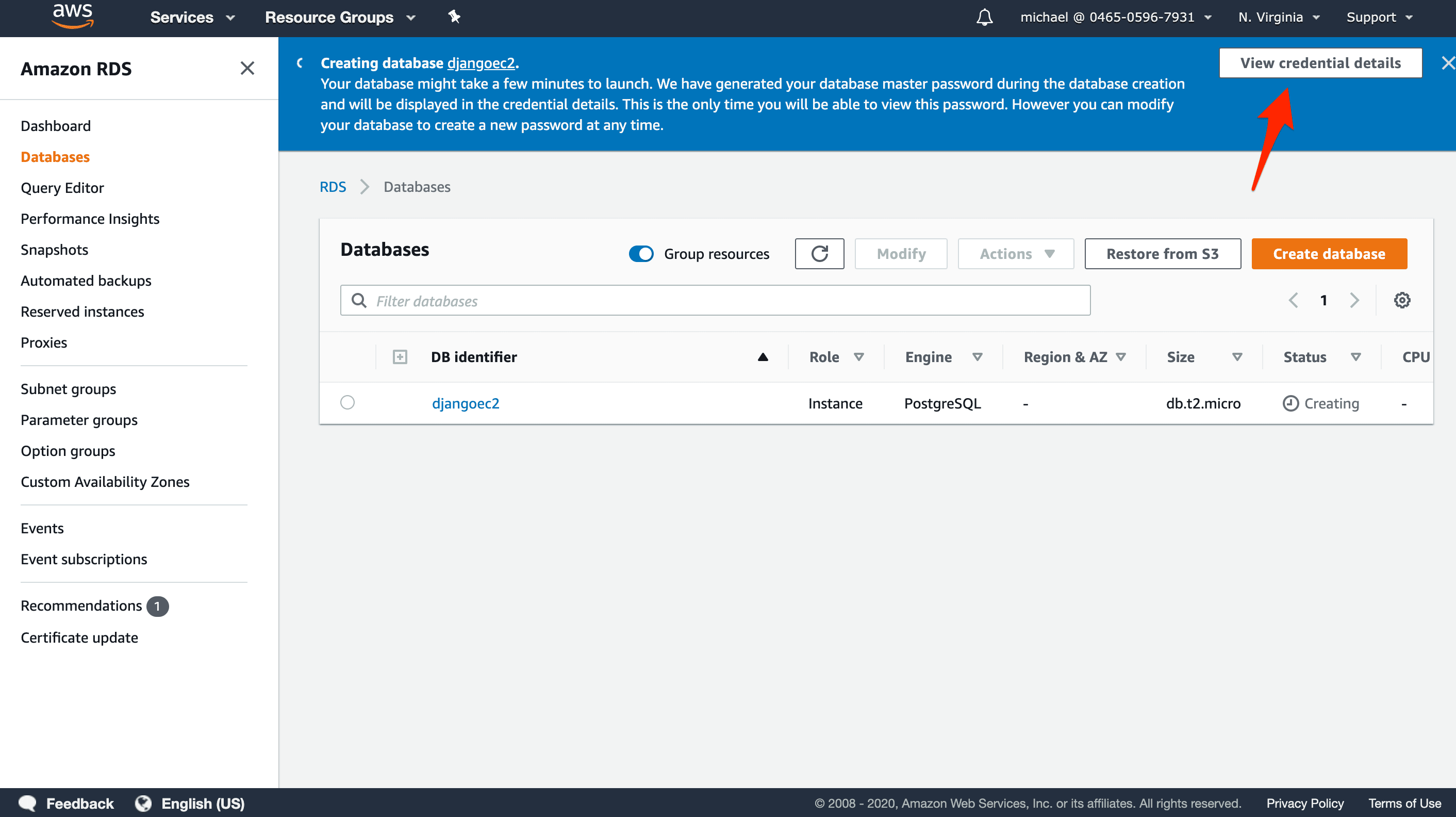
Task: Open Parameter groups in sidebar
Action: pyautogui.click(x=79, y=420)
